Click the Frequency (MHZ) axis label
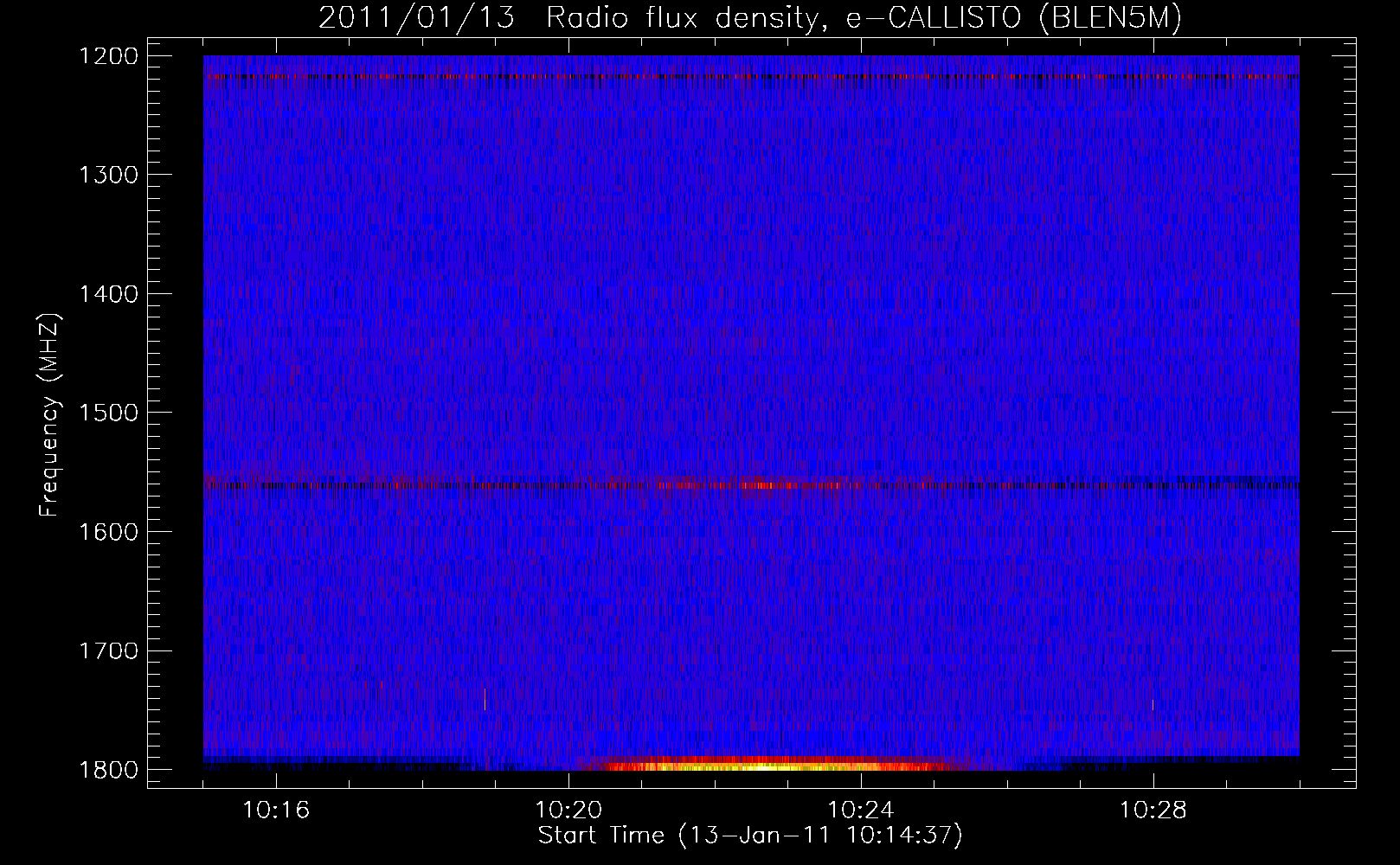 tap(48, 415)
